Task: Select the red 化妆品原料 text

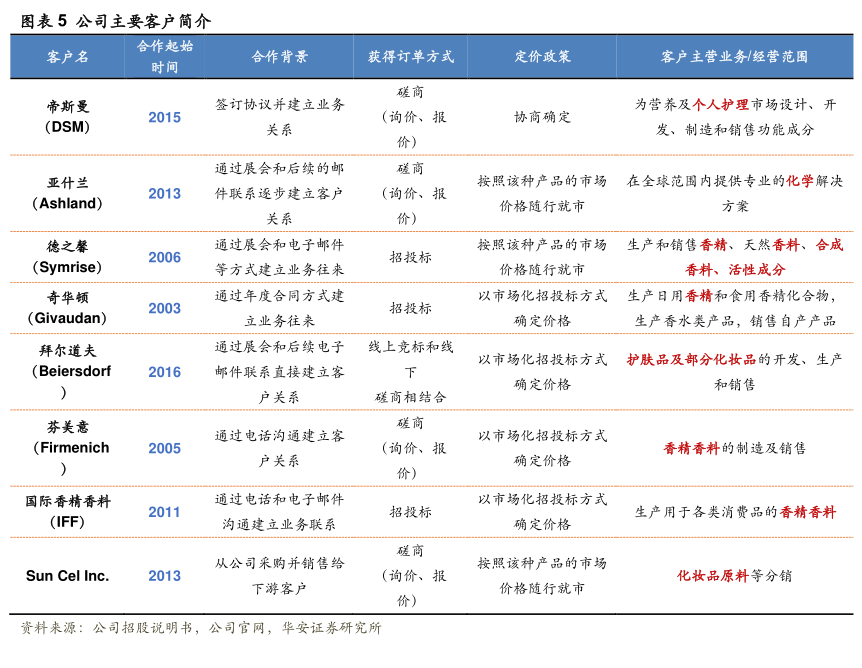Action: click(712, 576)
